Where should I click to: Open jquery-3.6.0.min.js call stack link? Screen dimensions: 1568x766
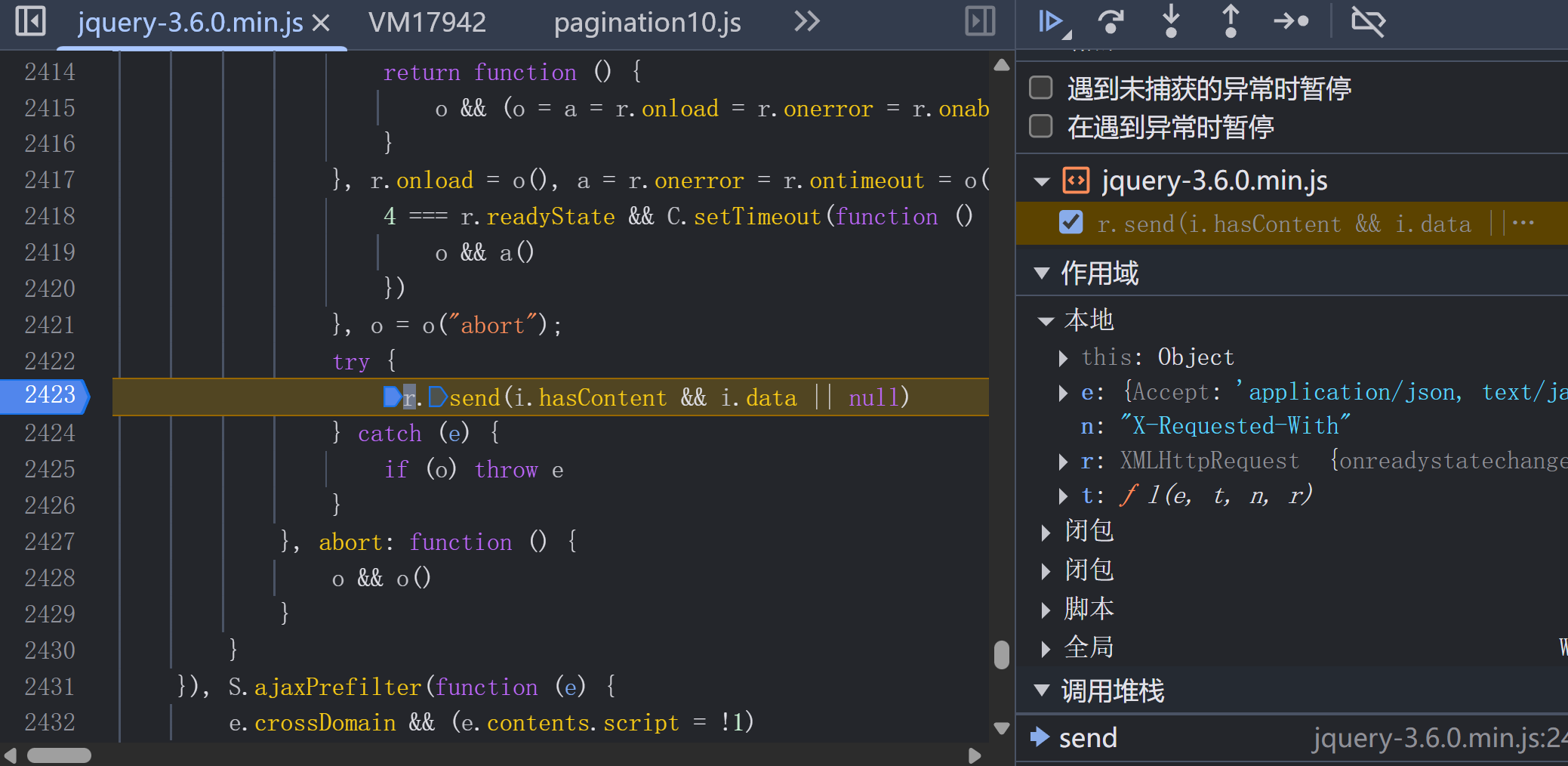(x=1440, y=738)
